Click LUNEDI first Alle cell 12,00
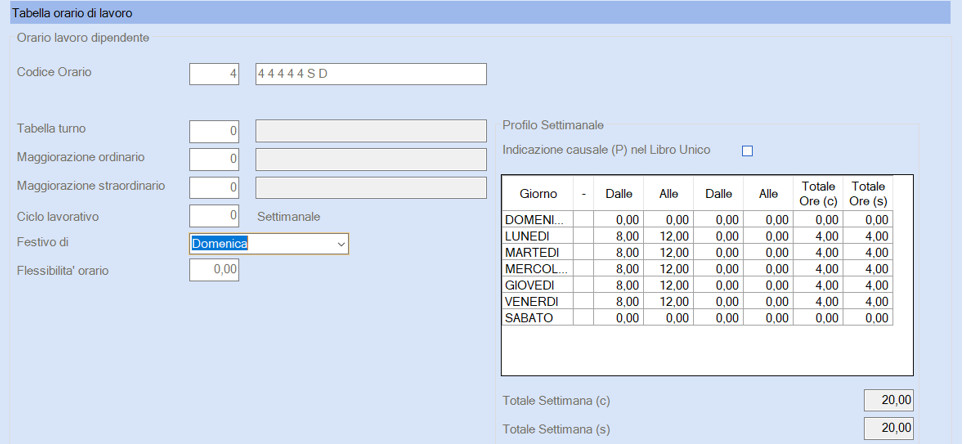 click(668, 236)
